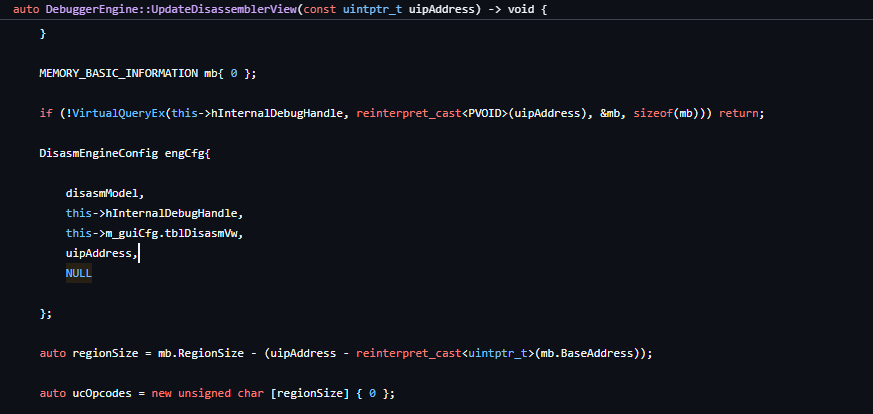Image resolution: width=873 pixels, height=414 pixels.
Task: Click 'DisasmEngineConfig' type name
Action: [99, 154]
